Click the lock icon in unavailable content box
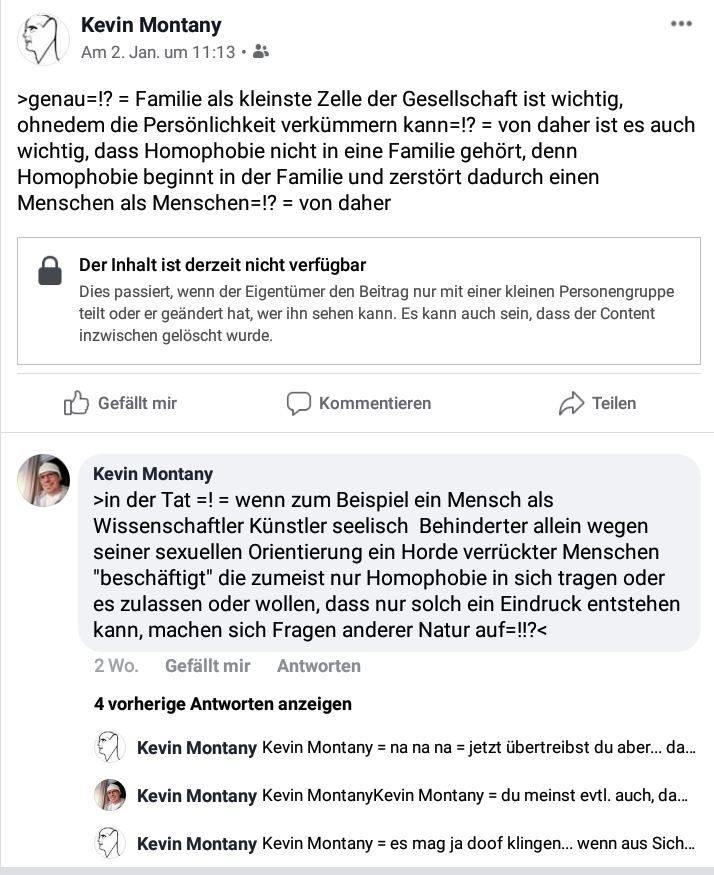 click(x=50, y=271)
